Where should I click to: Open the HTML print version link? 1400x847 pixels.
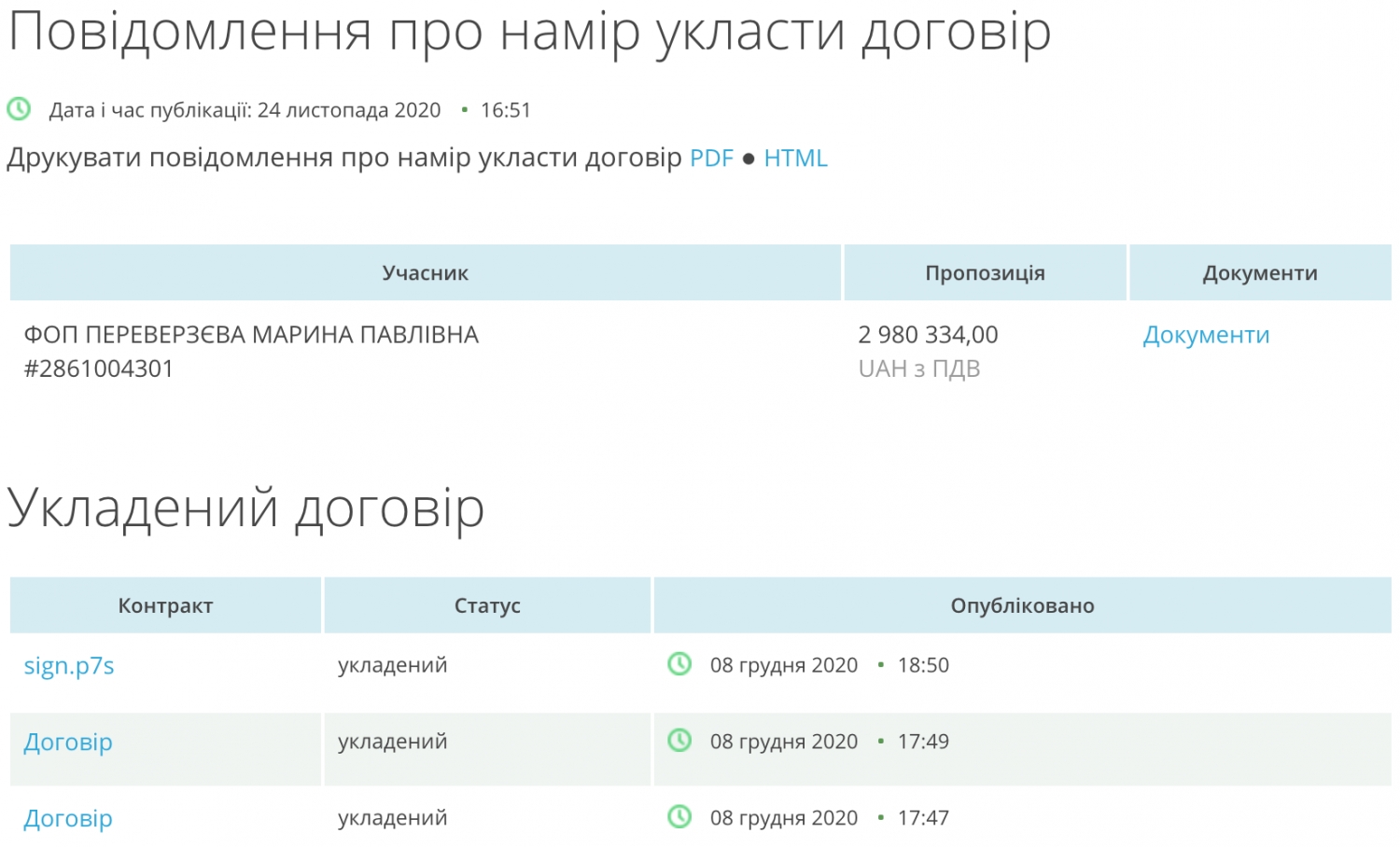tap(795, 159)
